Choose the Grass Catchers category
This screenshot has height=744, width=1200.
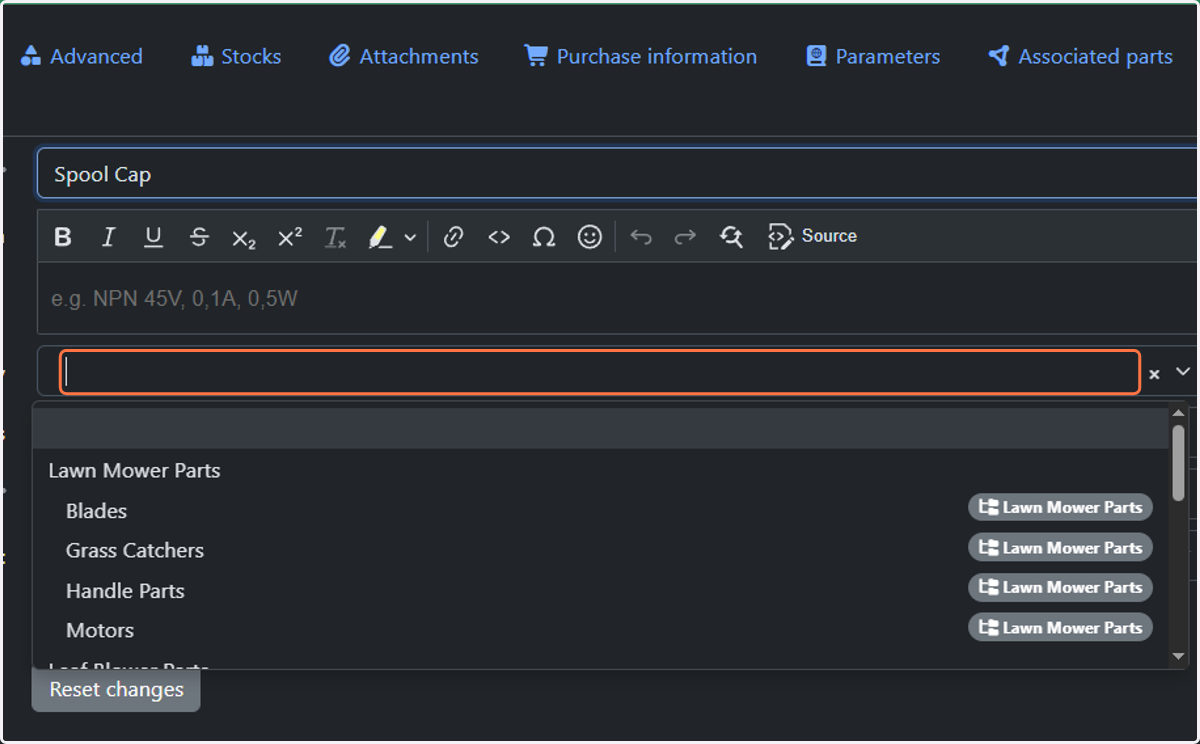(x=600, y=550)
